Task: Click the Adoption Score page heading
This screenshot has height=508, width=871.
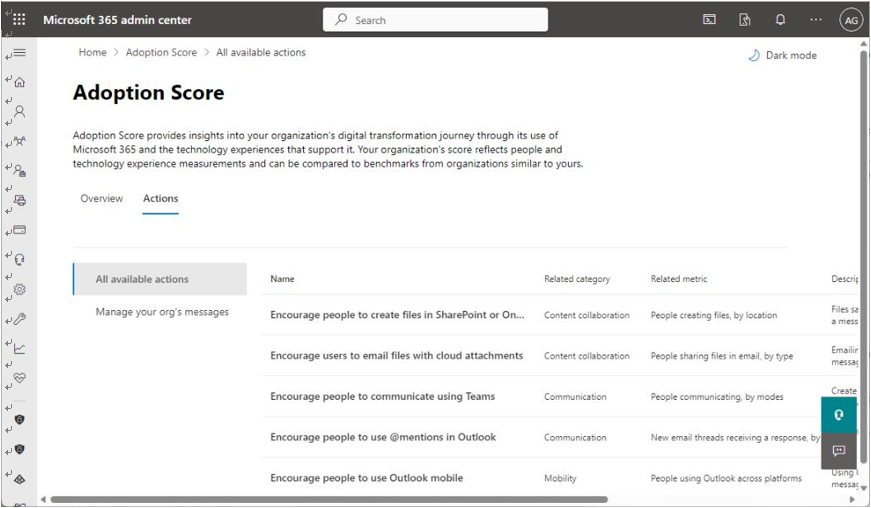Action: pos(148,92)
